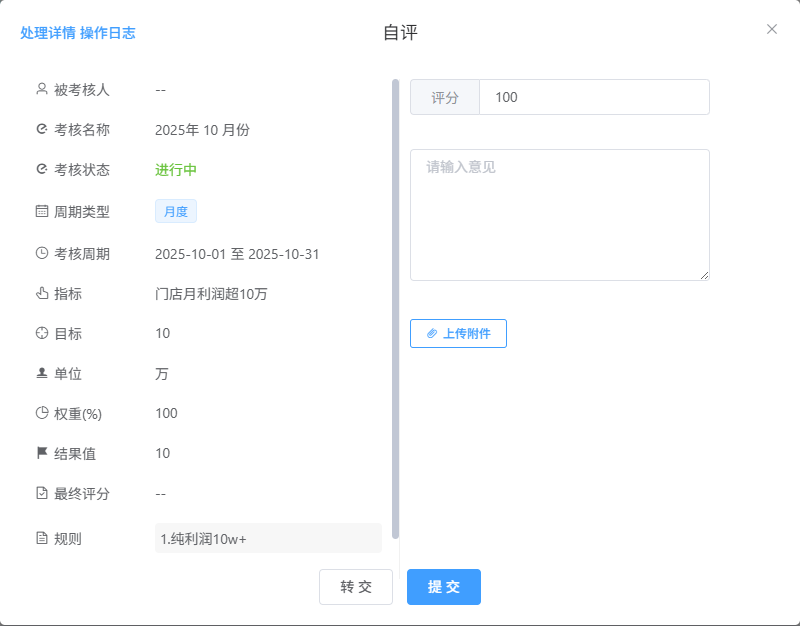The height and width of the screenshot is (626, 800).
Task: Switch to the 处理详情 tab
Action: click(48, 33)
